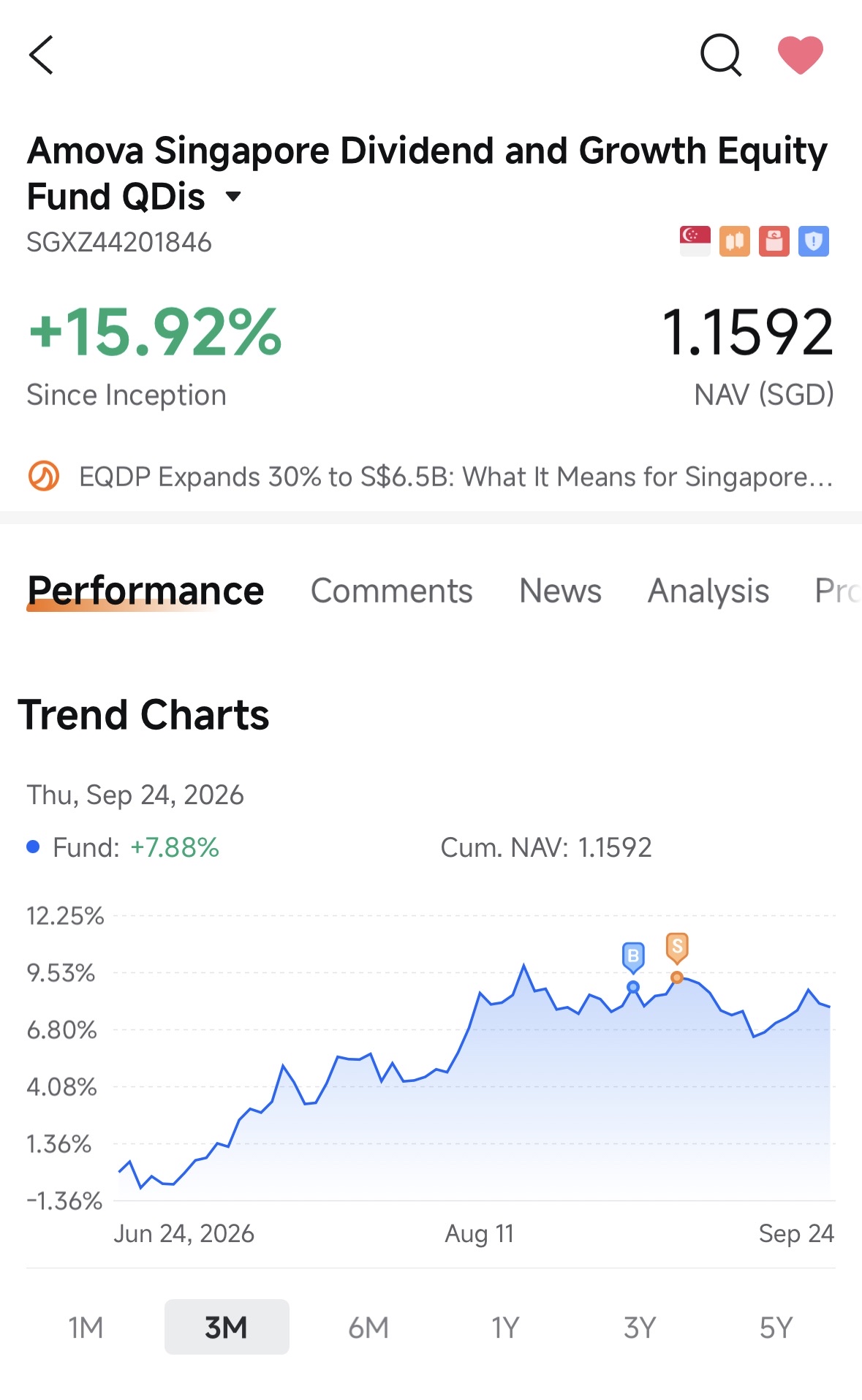Tap the Singapore flag badge
Image resolution: width=862 pixels, height=1400 pixels.
coord(695,241)
